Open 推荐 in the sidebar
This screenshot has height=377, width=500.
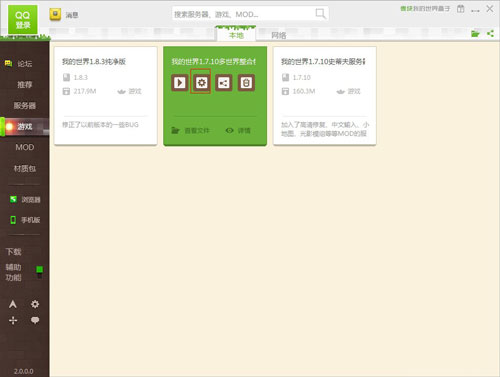coord(25,85)
